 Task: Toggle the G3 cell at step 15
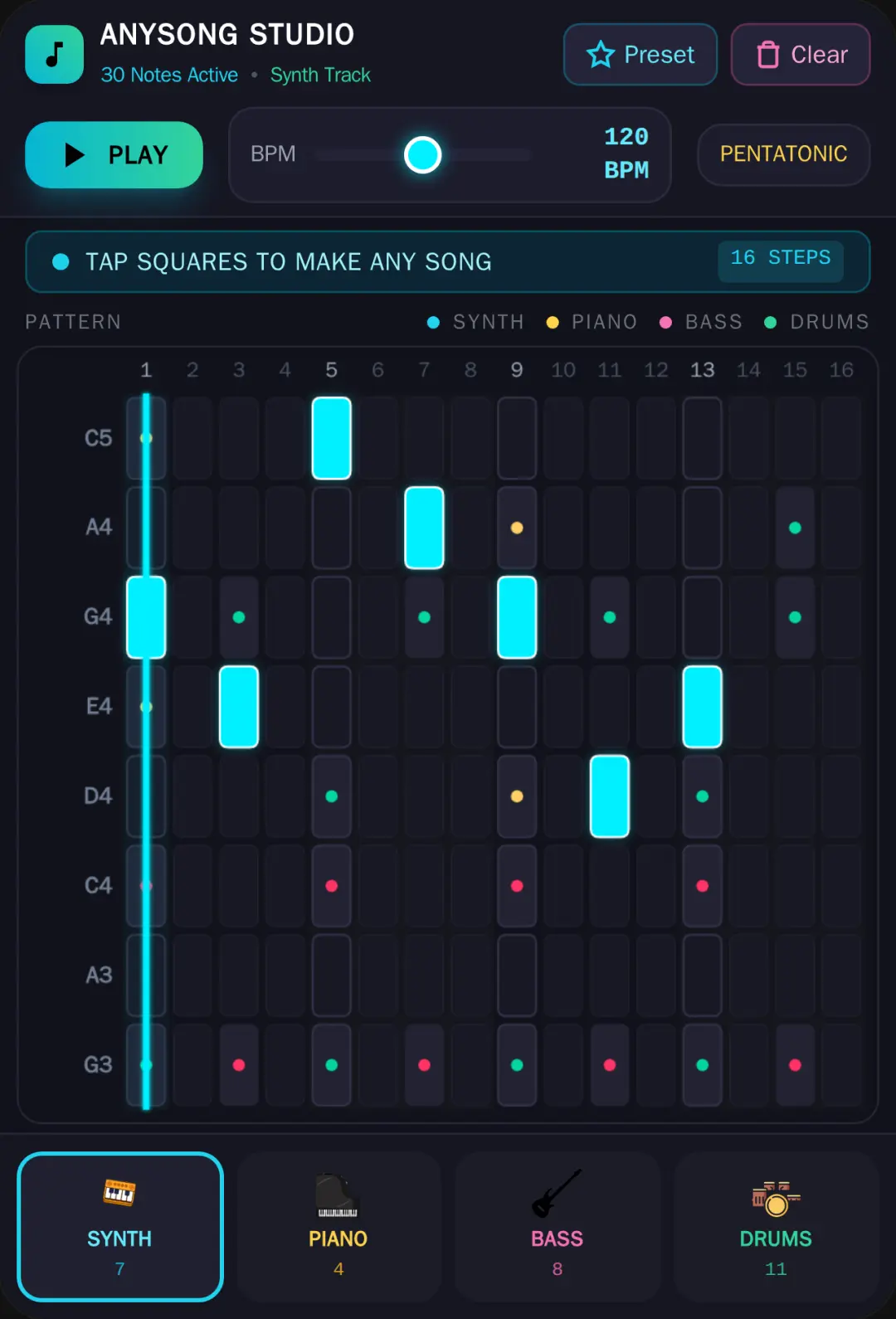coord(795,1065)
